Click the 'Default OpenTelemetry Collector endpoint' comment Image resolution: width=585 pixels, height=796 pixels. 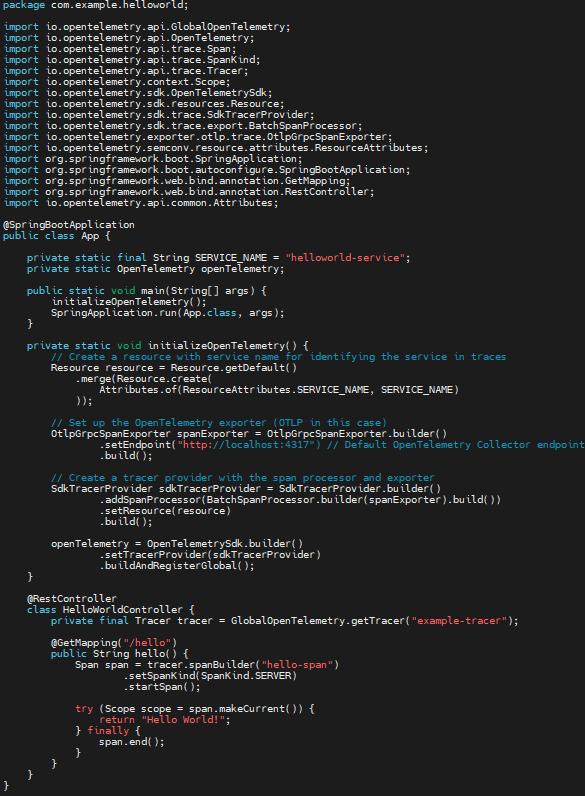pyautogui.click(x=456, y=445)
